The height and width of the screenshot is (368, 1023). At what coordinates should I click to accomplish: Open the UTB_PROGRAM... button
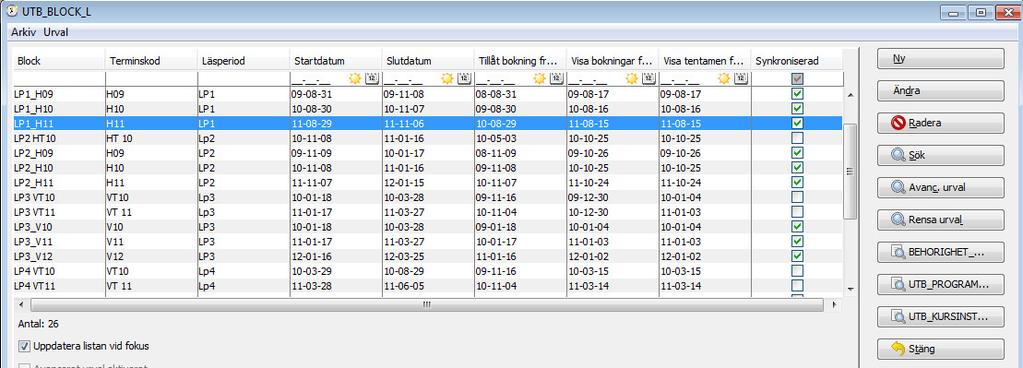tap(940, 284)
